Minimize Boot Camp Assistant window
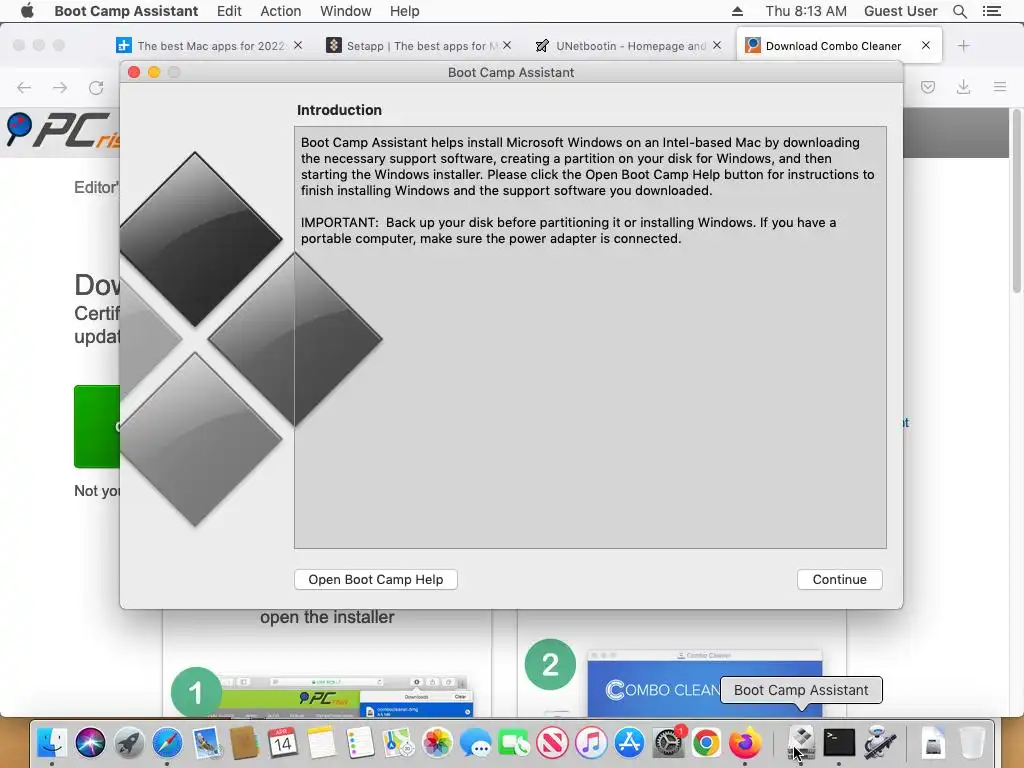The image size is (1024, 768). [154, 72]
